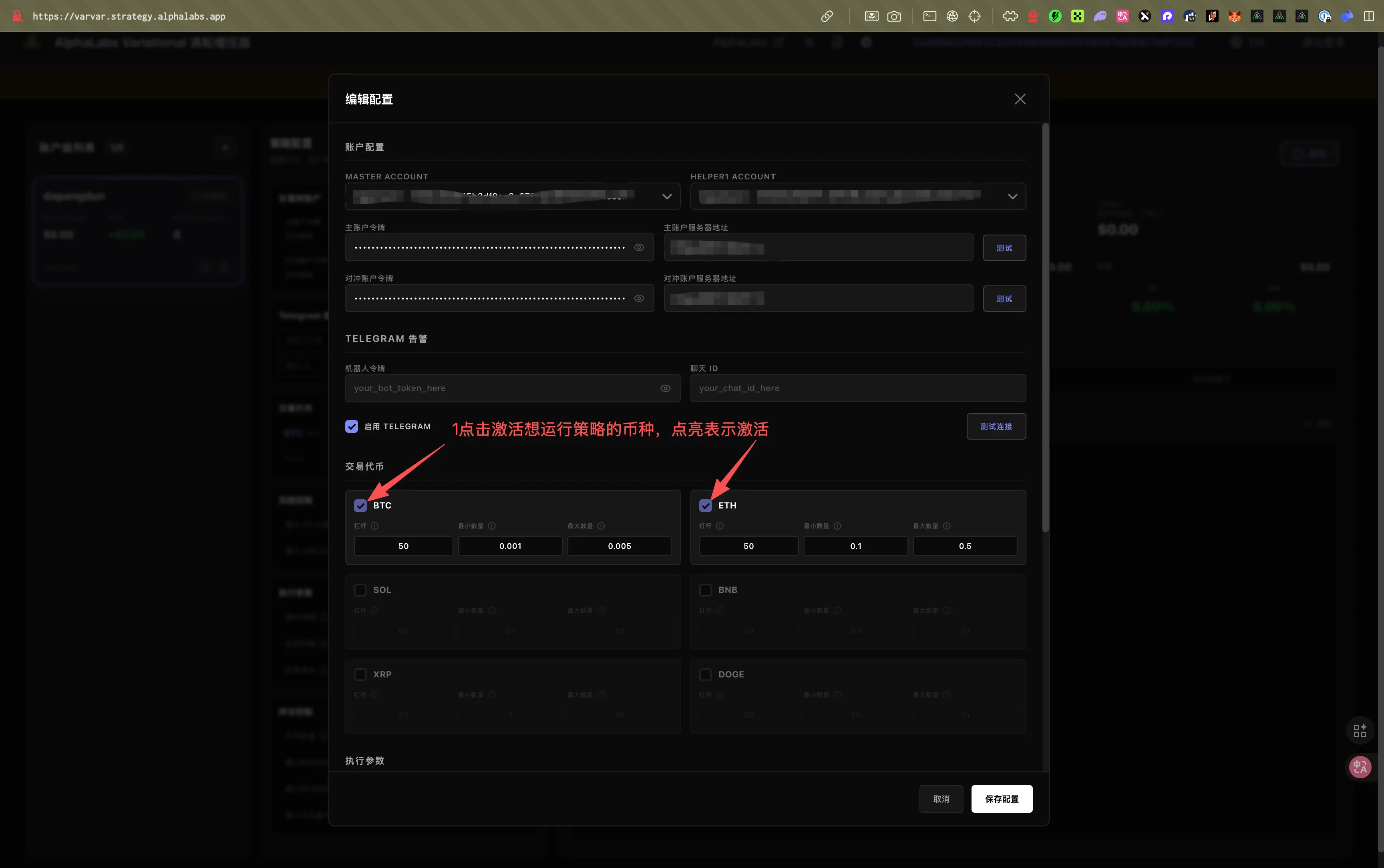Image resolution: width=1384 pixels, height=868 pixels.
Task: Uncheck the BTC trading token checkbox
Action: point(360,506)
